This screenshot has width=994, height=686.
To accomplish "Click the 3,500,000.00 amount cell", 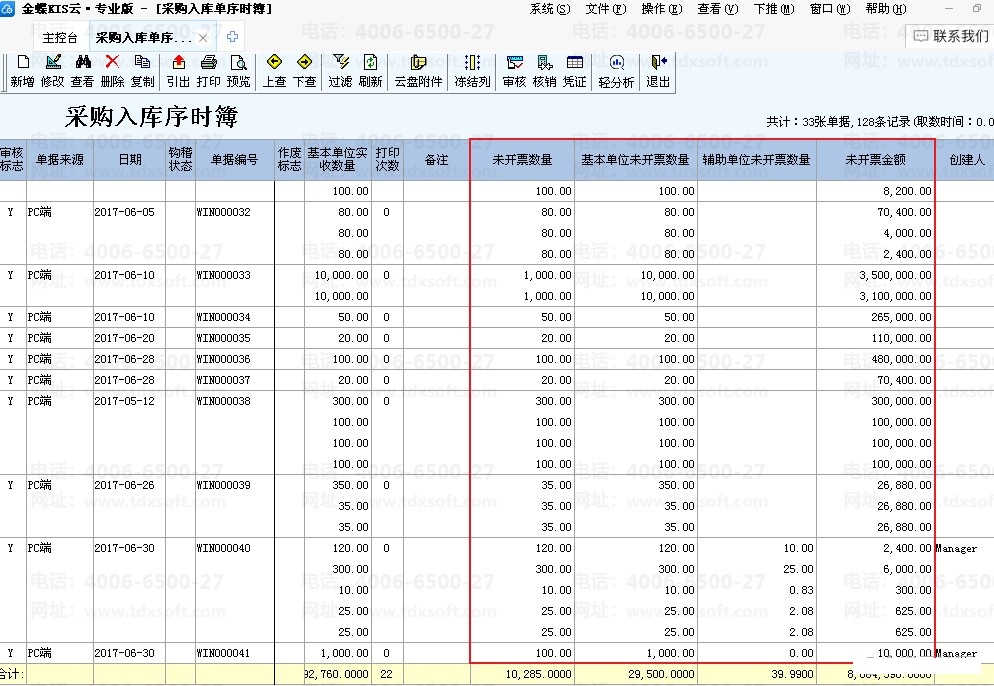I will (x=895, y=275).
